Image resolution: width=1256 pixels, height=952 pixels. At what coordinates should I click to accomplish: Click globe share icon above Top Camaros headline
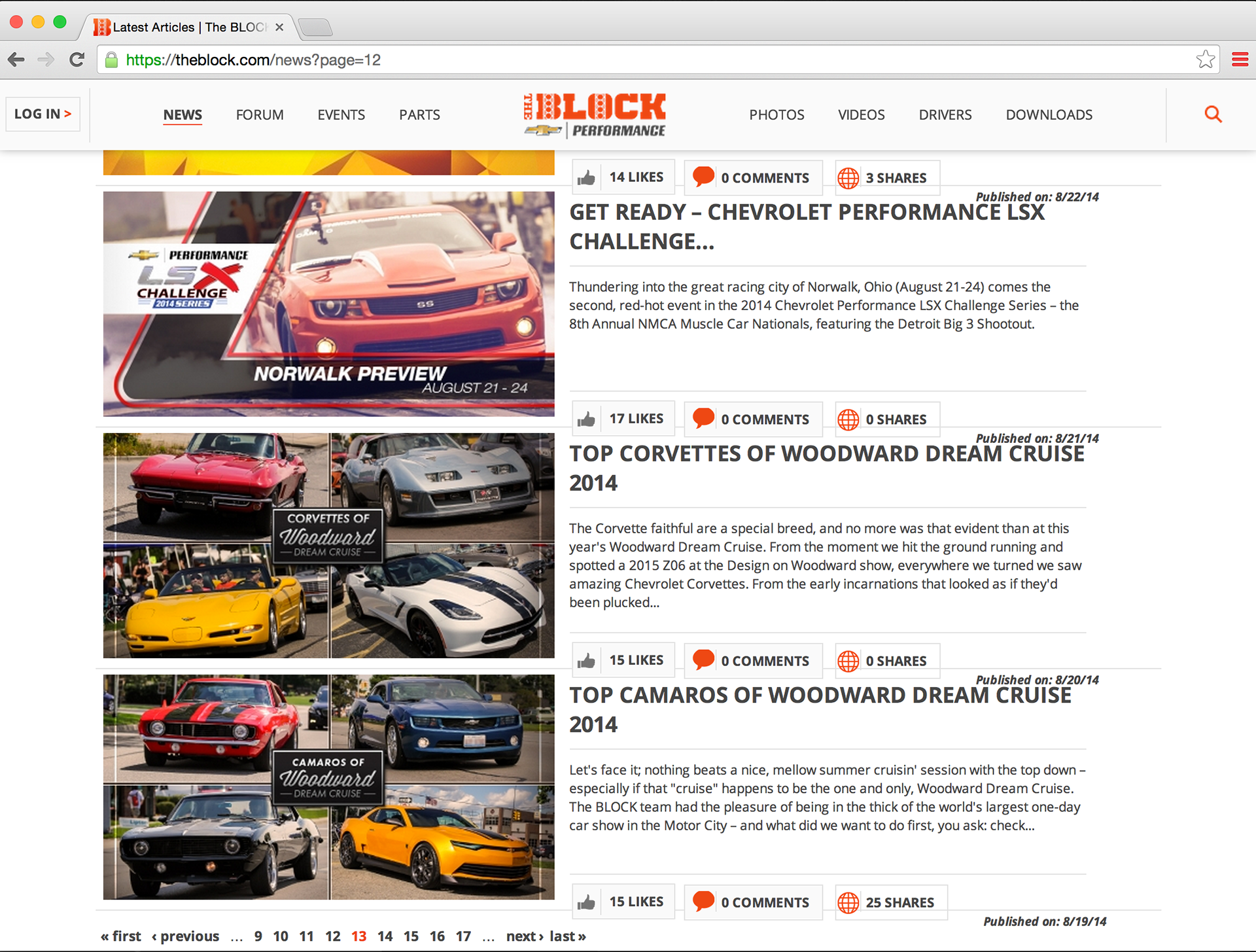click(848, 661)
